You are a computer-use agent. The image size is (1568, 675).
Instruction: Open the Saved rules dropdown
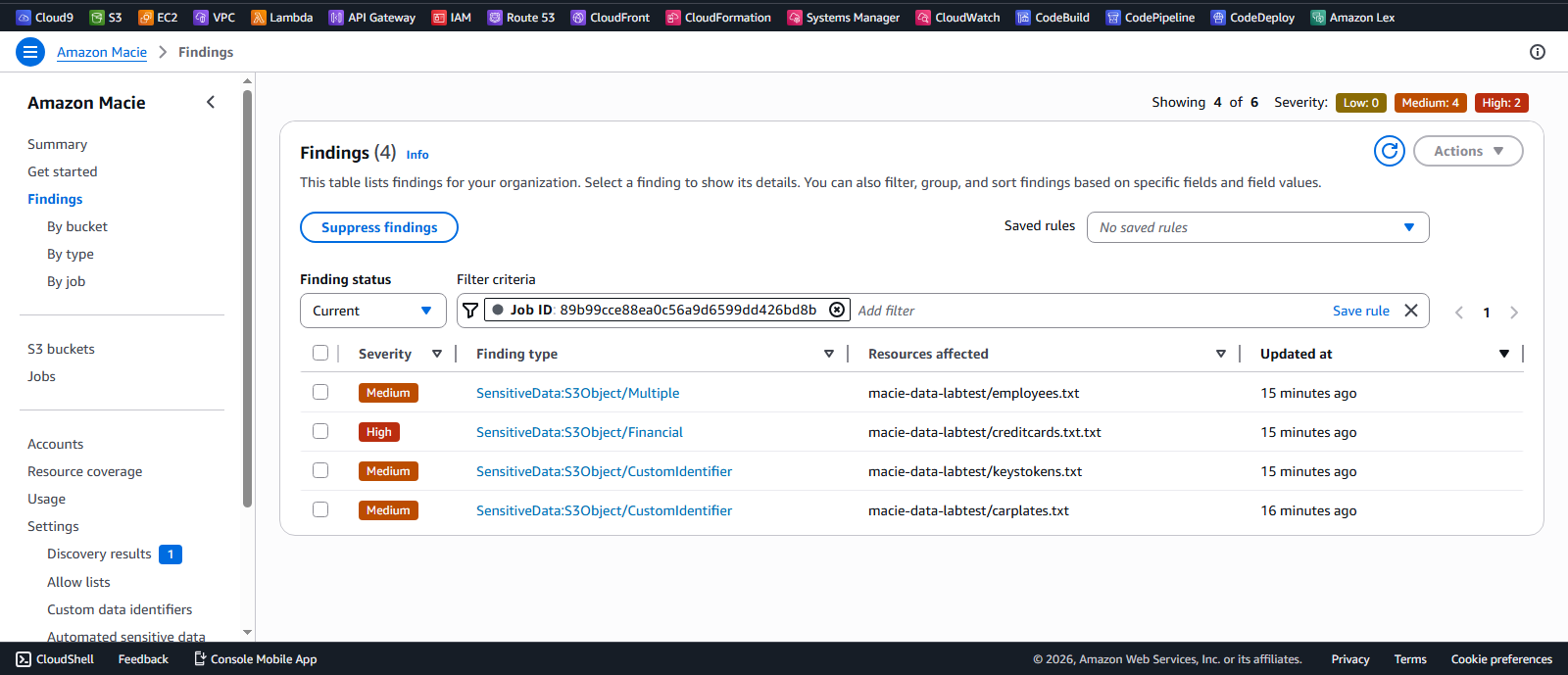point(1257,227)
